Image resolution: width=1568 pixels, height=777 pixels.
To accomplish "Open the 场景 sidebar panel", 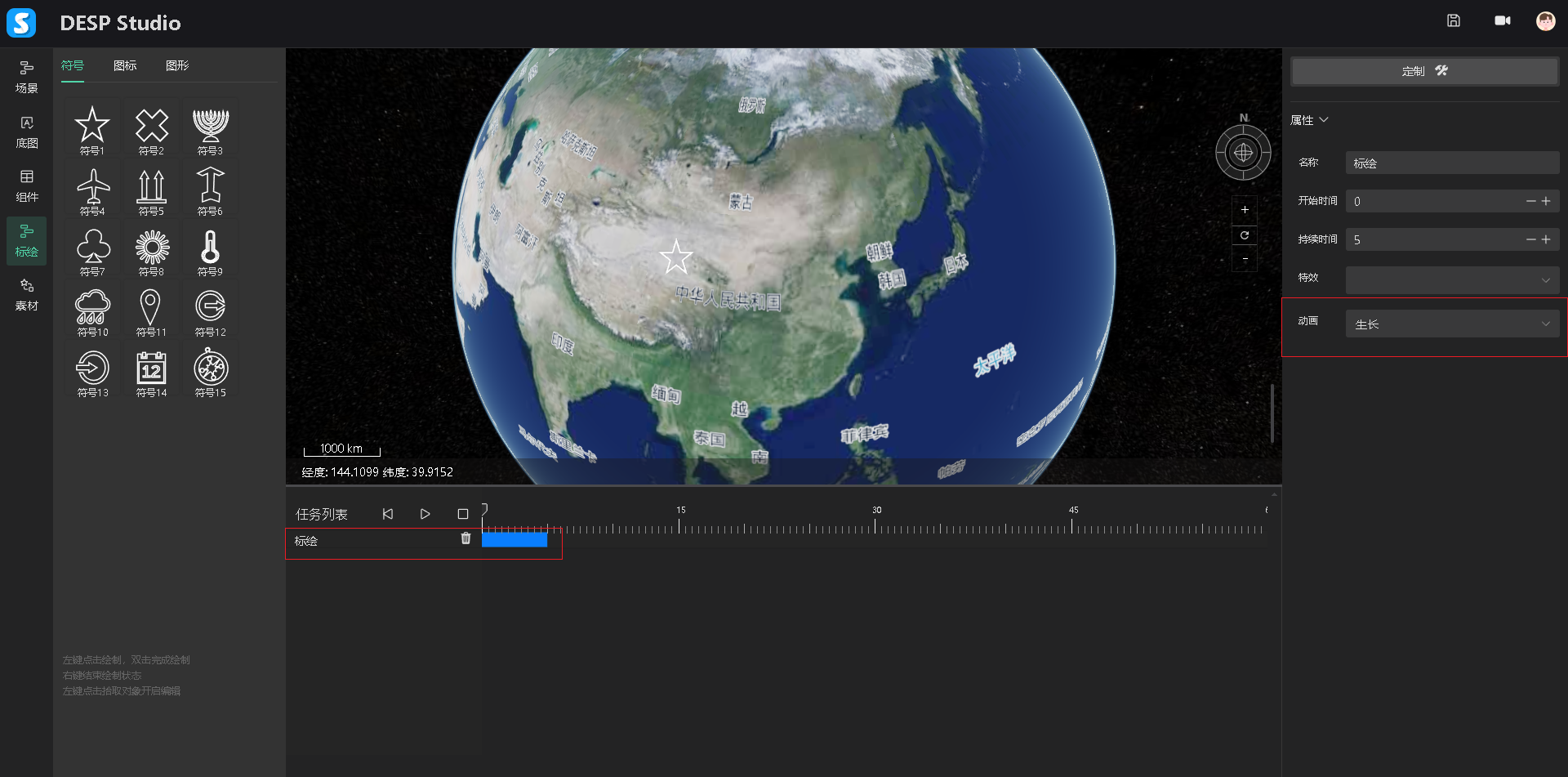I will 27,77.
